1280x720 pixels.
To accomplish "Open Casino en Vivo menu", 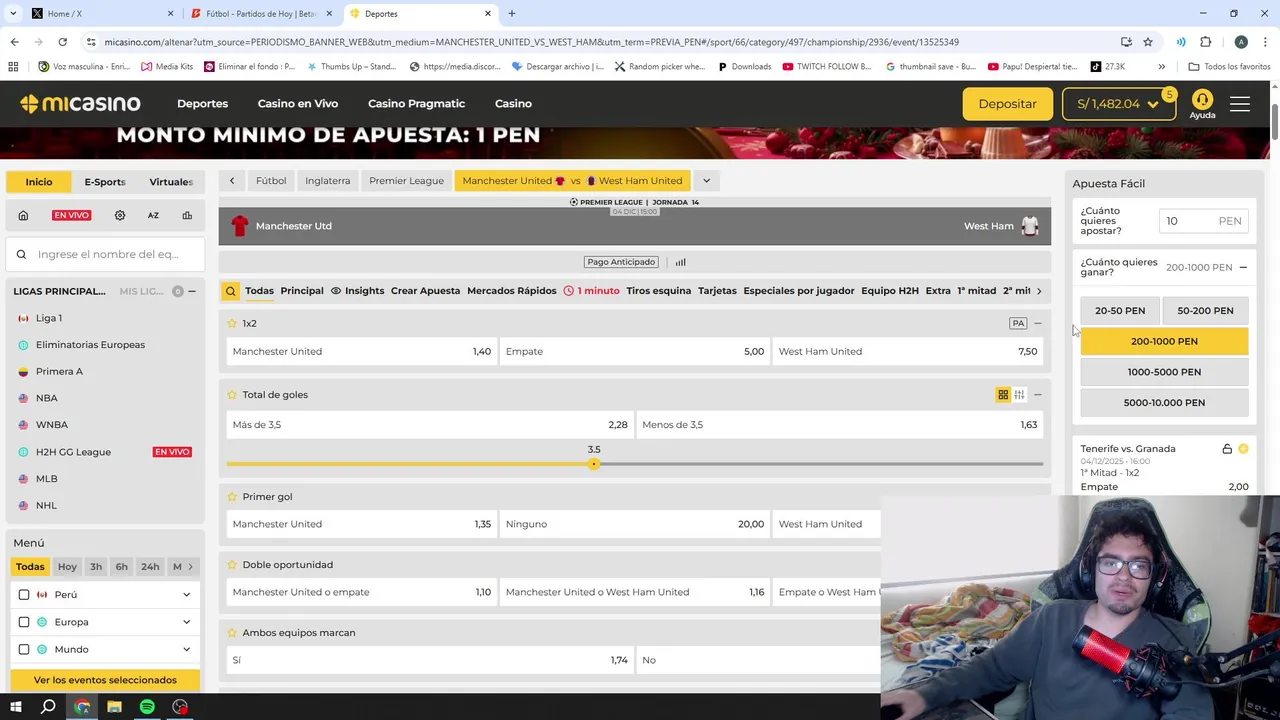I will pos(298,104).
